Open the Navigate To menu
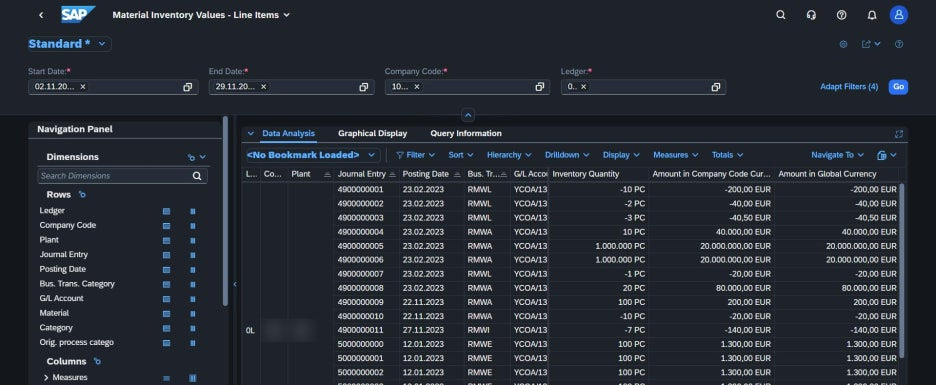Viewport: 936px width, 385px height. (838, 155)
